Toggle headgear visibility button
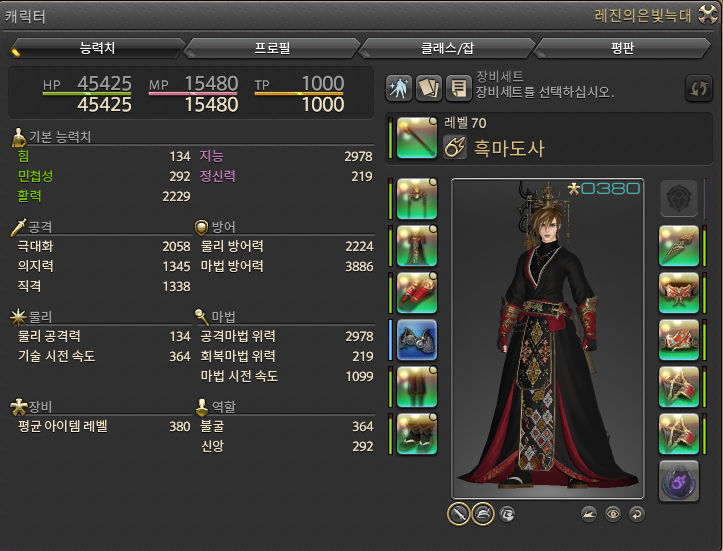 [483, 514]
